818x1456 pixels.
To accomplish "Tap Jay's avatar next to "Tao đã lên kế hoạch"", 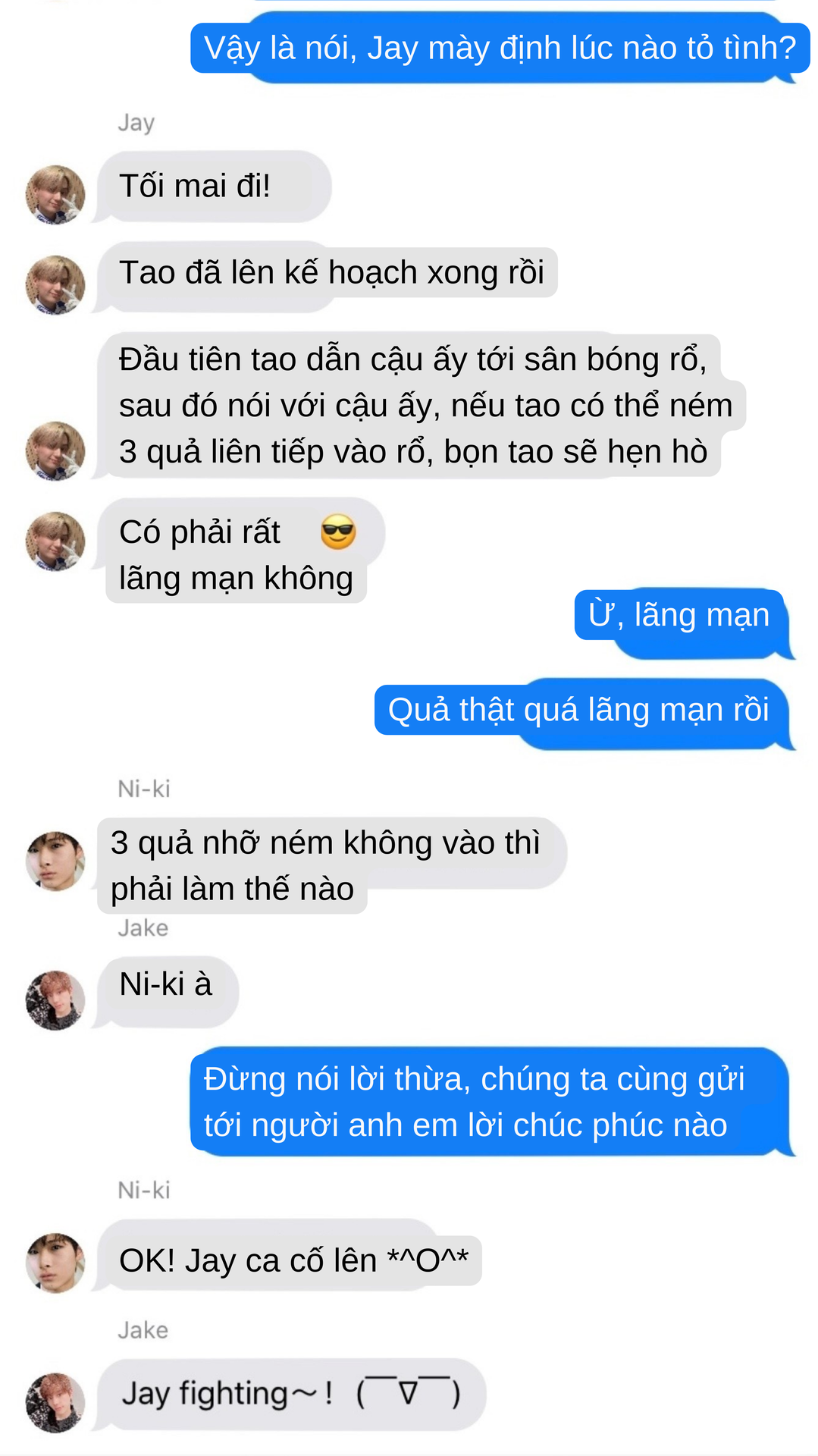I will (55, 285).
